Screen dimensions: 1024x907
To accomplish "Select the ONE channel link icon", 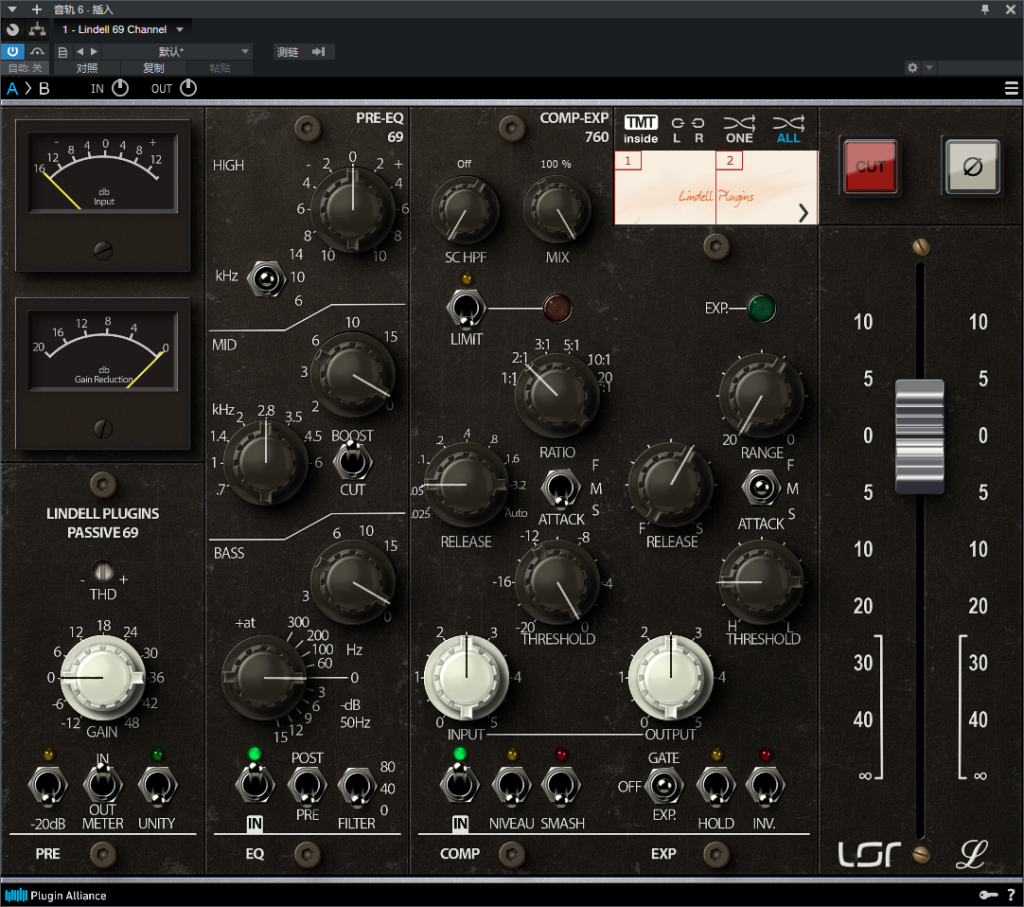I will pos(739,129).
